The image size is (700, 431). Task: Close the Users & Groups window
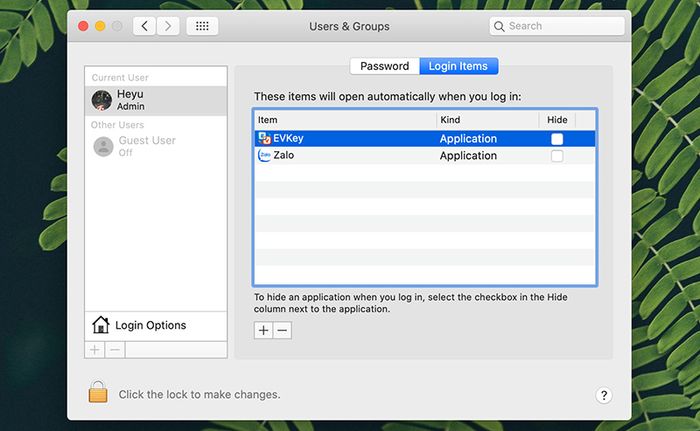[x=83, y=26]
